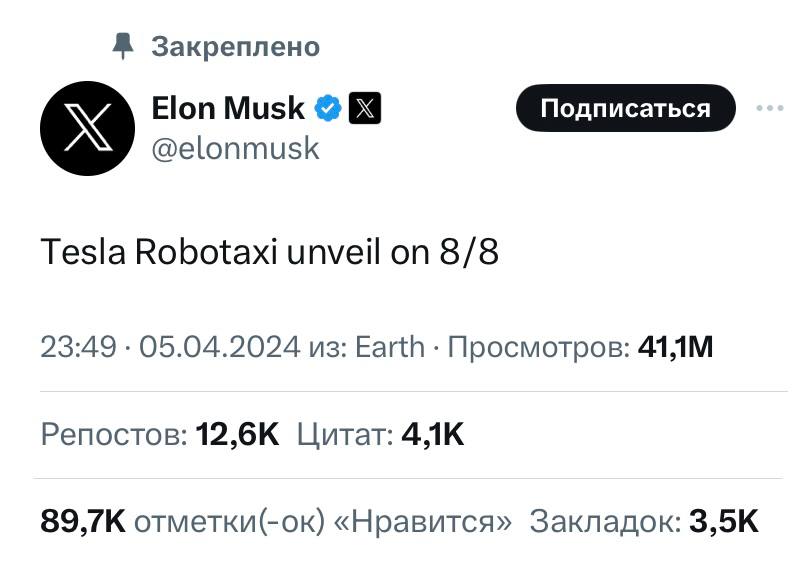Viewport: 799px width, 562px height.
Task: Click the @elonmusk handle
Action: [235, 148]
